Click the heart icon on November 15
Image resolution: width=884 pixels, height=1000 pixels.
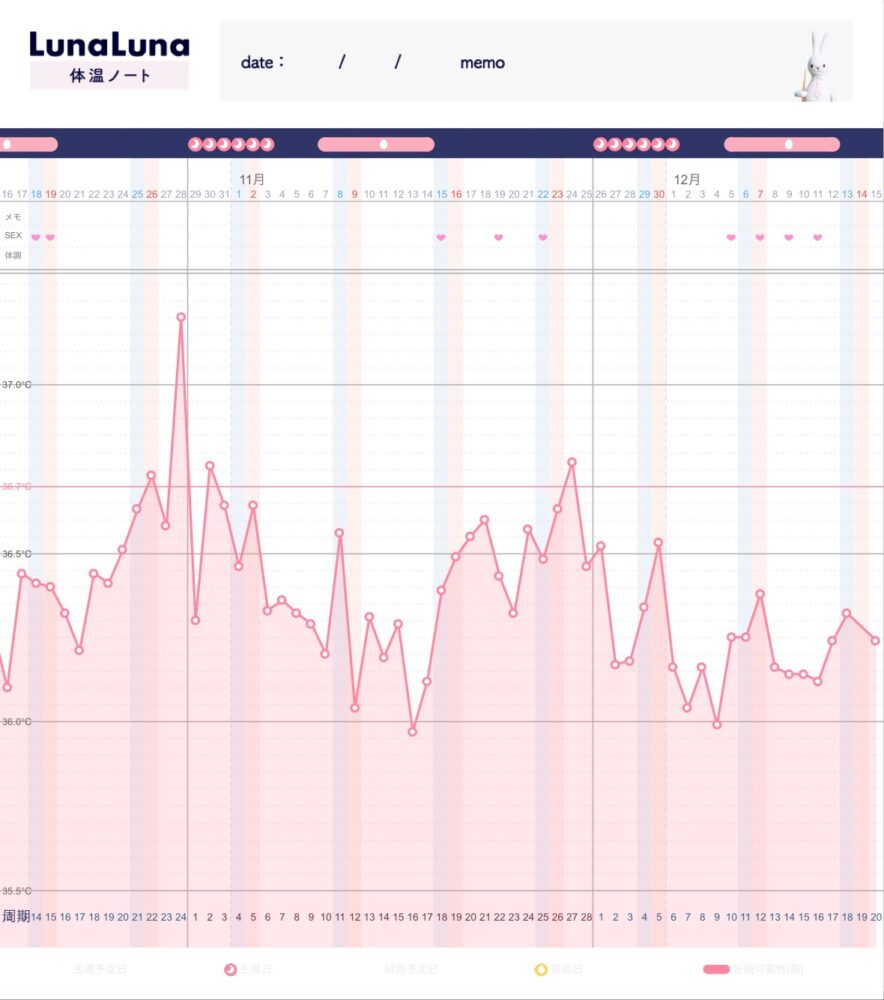click(441, 237)
